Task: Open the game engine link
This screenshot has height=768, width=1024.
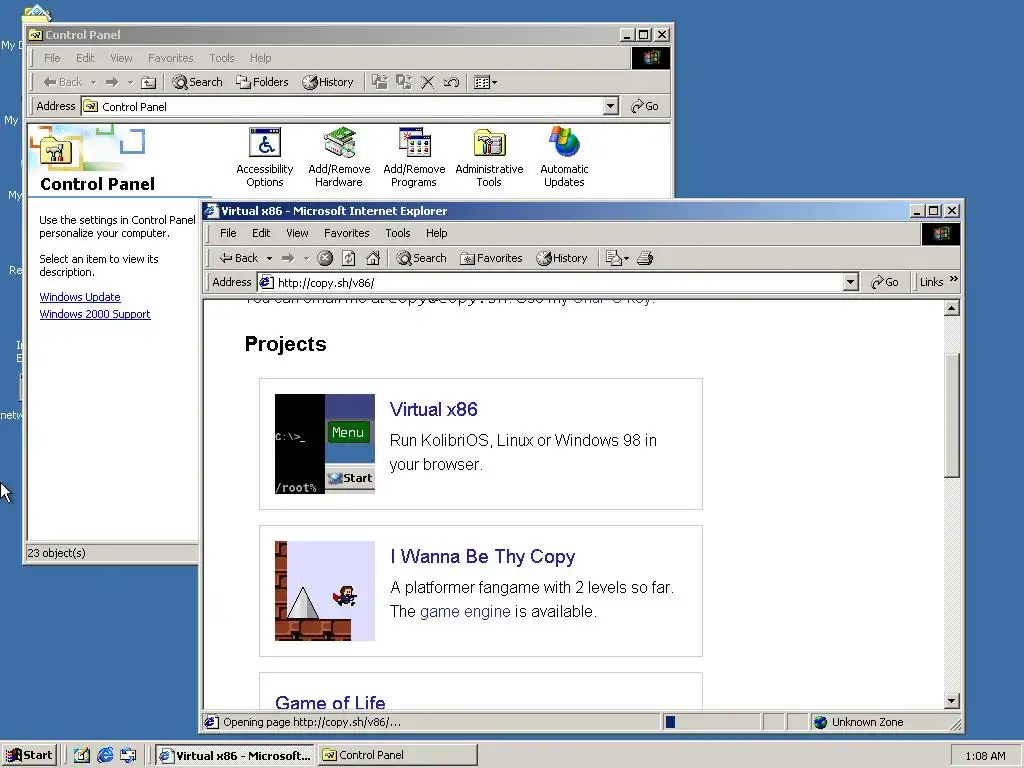Action: point(465,611)
